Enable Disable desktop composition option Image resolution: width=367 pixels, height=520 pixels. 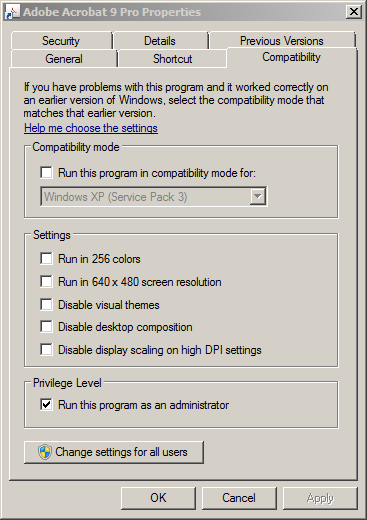(46, 327)
